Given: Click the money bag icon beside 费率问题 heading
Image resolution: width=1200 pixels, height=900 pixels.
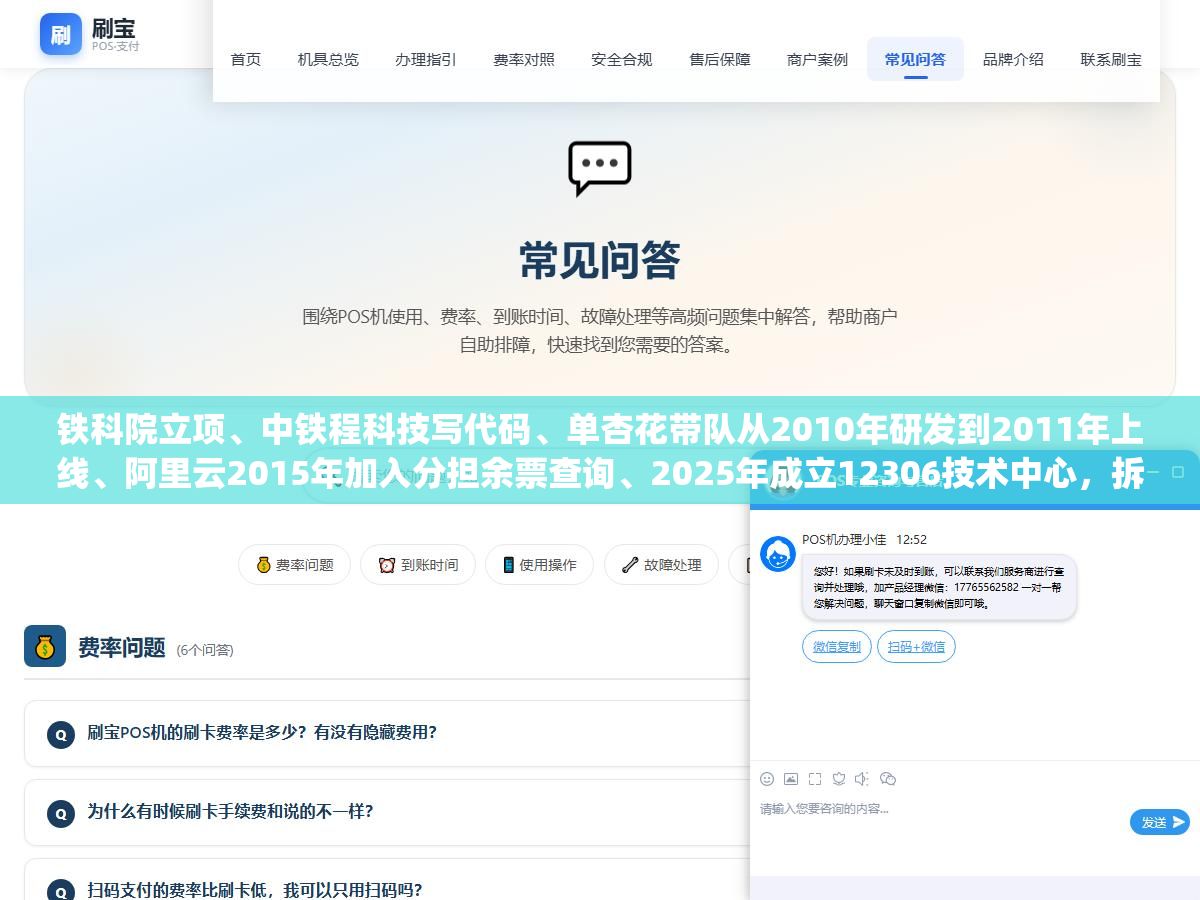Looking at the screenshot, I should pyautogui.click(x=45, y=646).
